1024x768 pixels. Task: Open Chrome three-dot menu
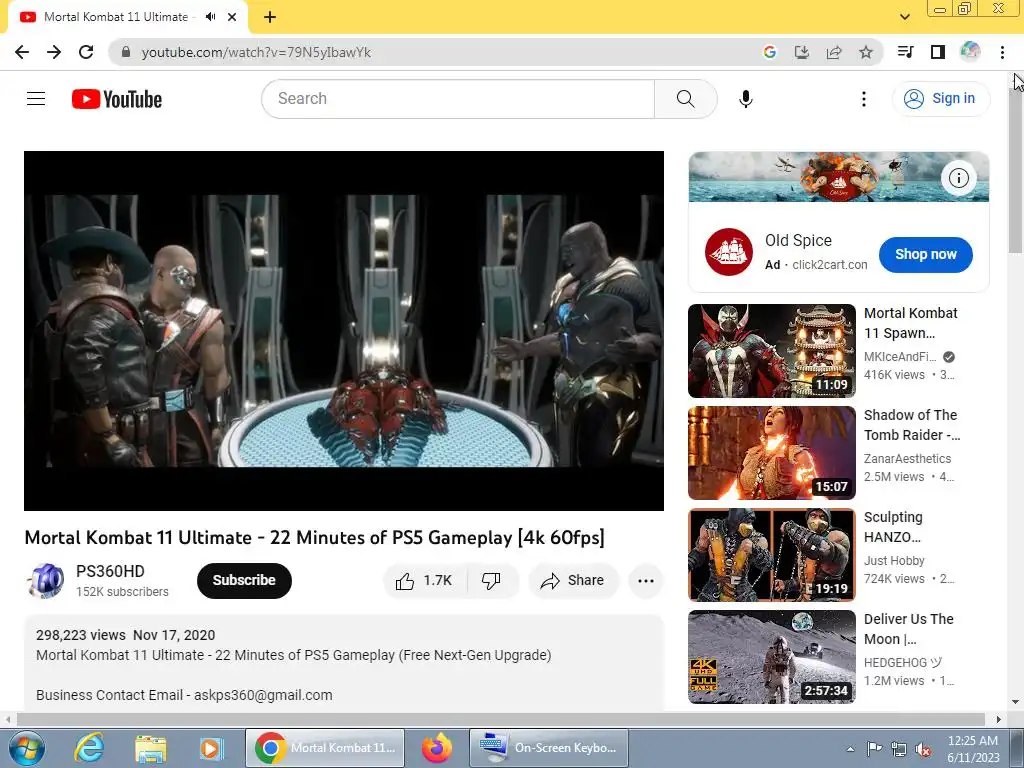click(1002, 52)
